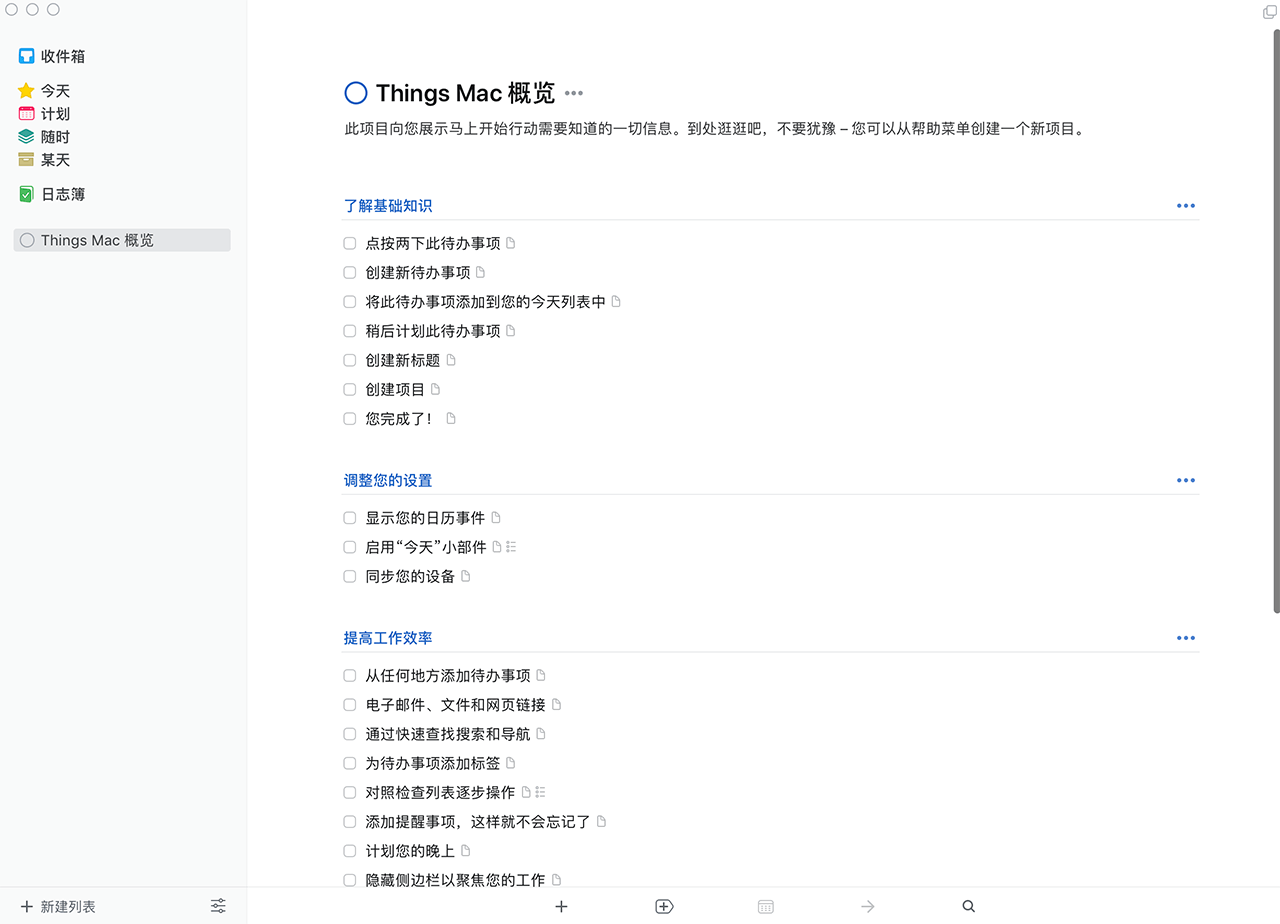Select the 了解基础知识 heading
Screen dimensions: 1280x924
[x=388, y=206]
